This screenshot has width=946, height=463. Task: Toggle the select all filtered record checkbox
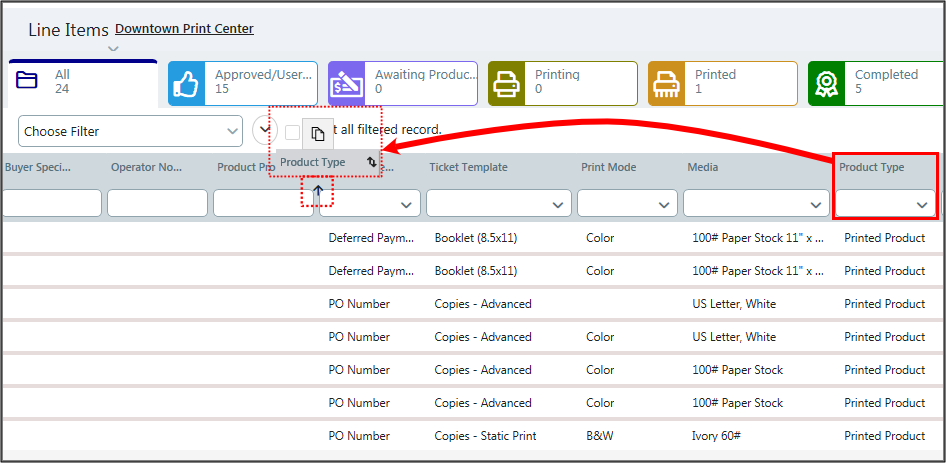[292, 132]
